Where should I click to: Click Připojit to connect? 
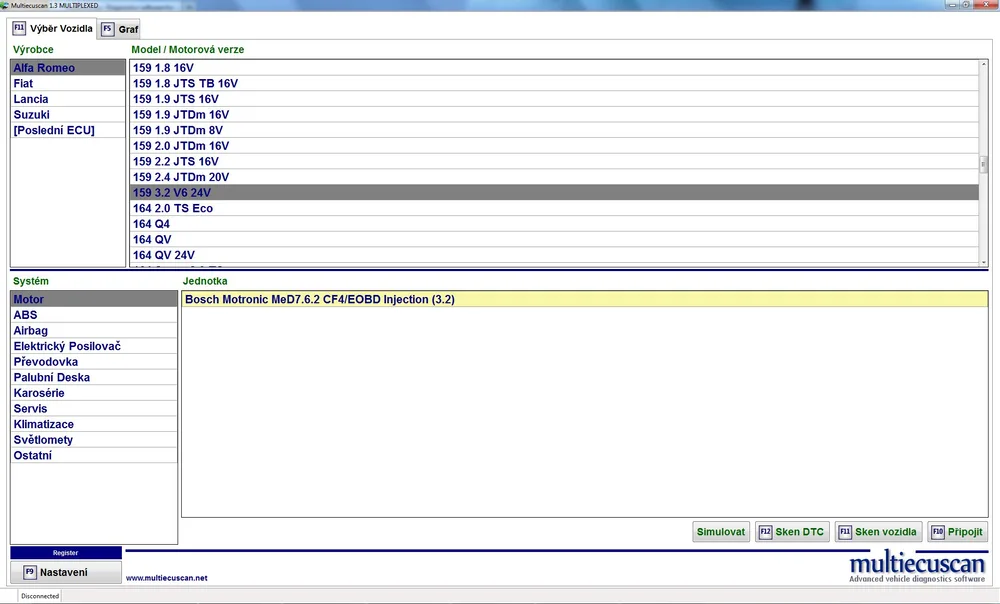coord(957,532)
